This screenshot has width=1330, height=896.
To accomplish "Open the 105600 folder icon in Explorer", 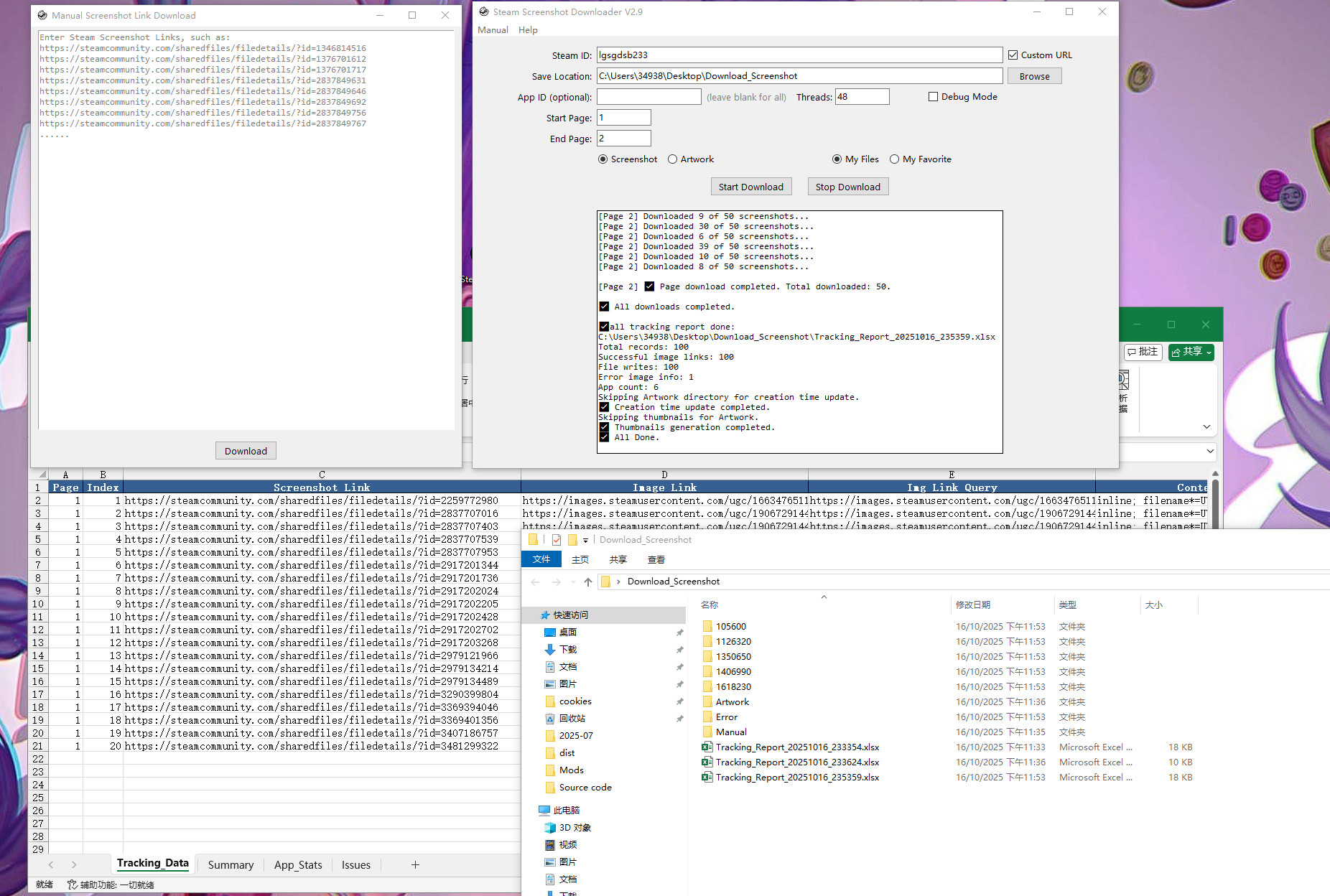I will pos(707,626).
